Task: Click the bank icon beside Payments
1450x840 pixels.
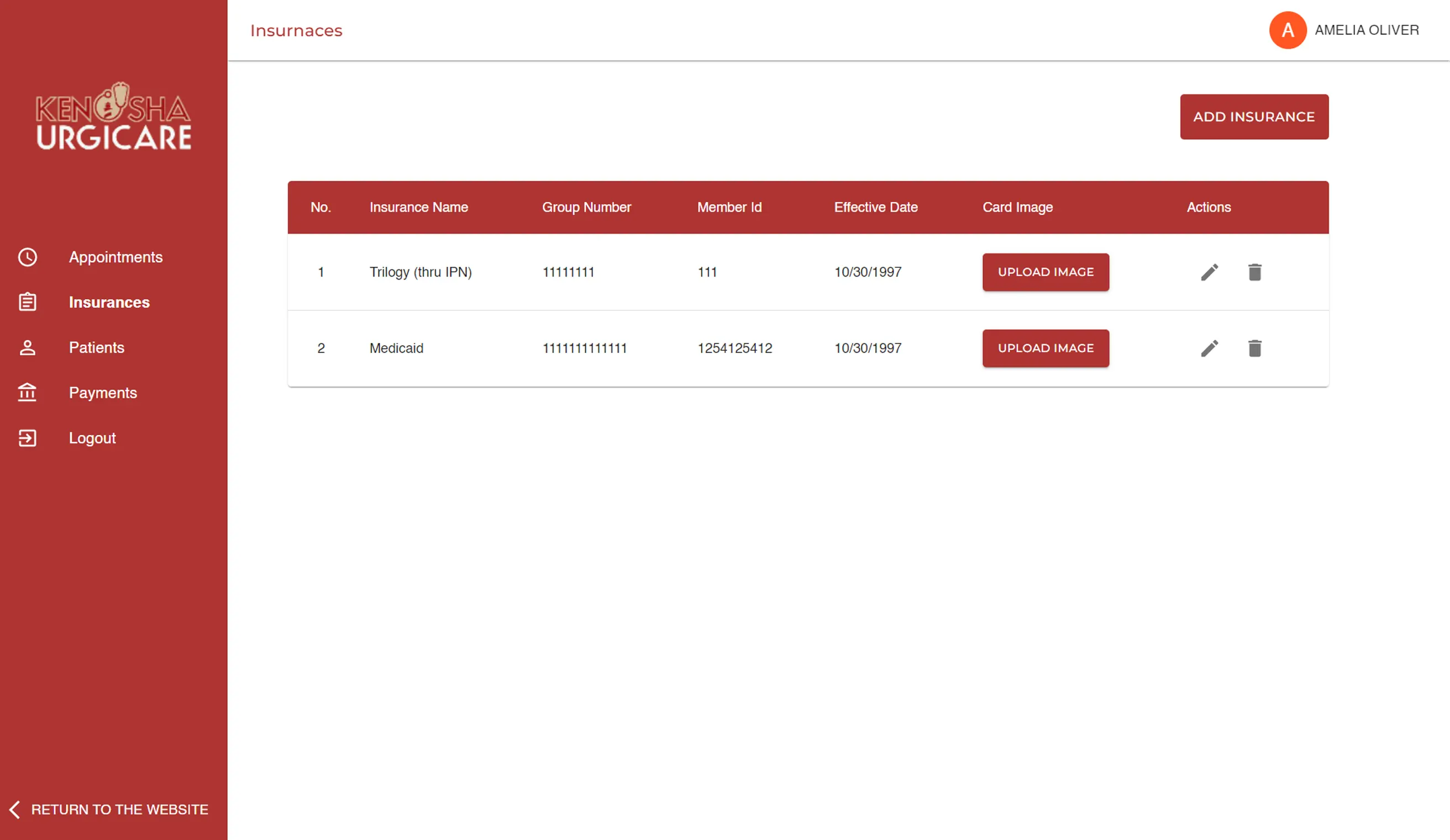Action: (27, 392)
